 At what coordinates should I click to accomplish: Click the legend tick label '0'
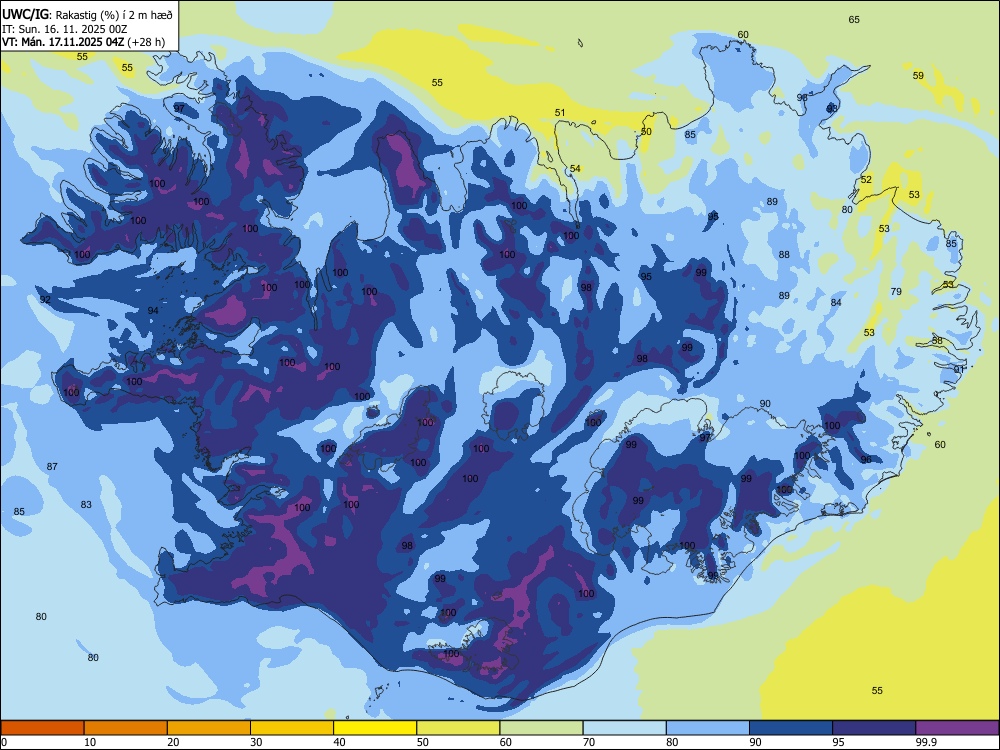[x=4, y=742]
